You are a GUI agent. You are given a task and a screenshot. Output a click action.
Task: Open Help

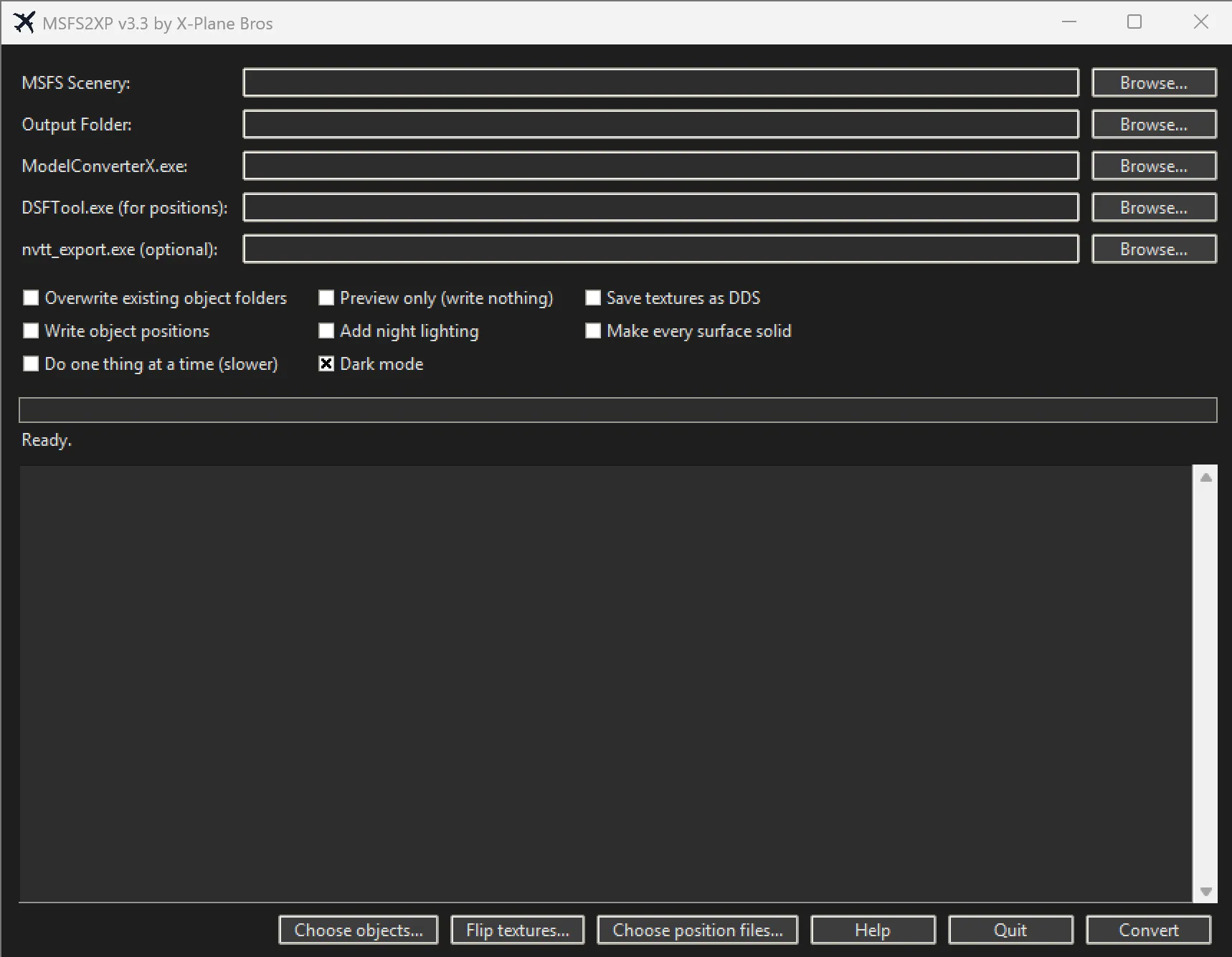pos(873,930)
